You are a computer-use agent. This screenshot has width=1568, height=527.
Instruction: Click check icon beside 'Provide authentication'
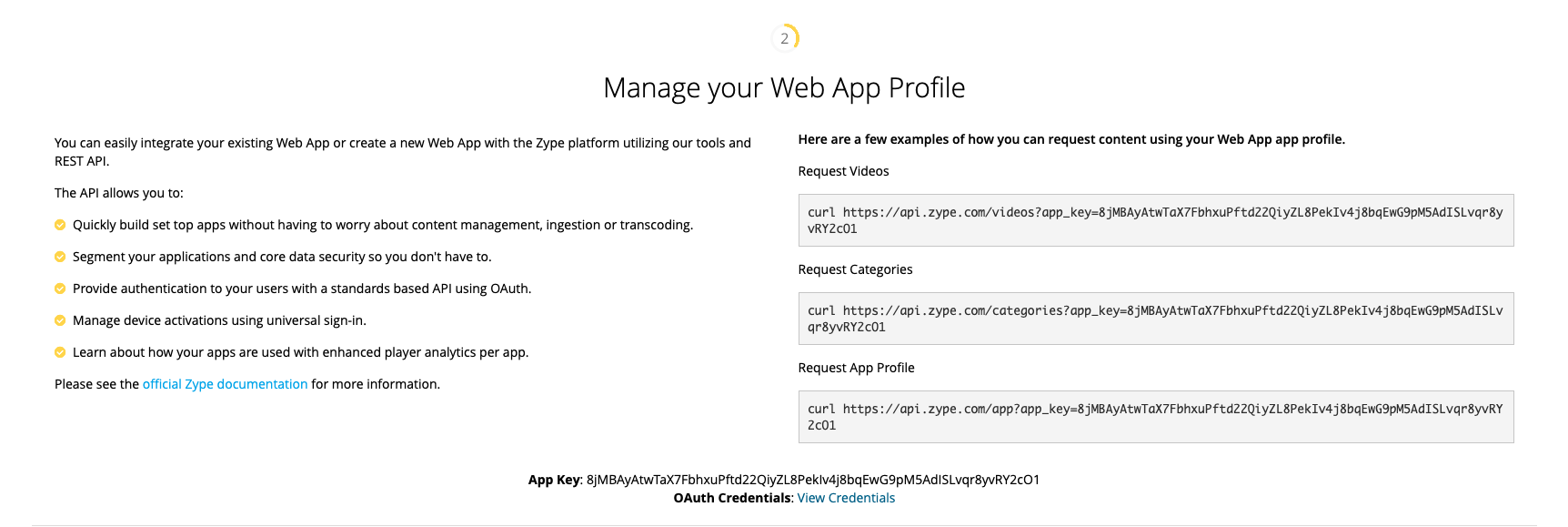tap(60, 289)
